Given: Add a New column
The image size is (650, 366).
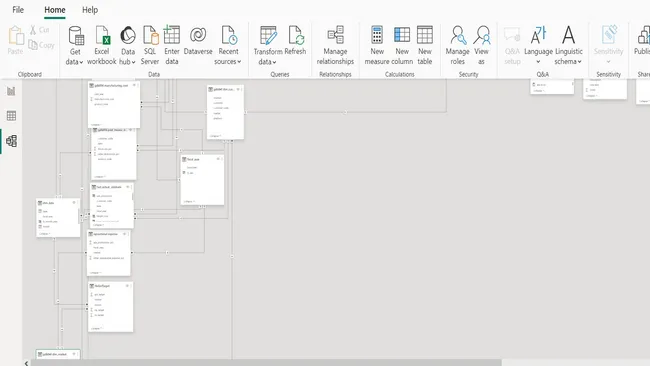Looking at the screenshot, I should pyautogui.click(x=402, y=45).
